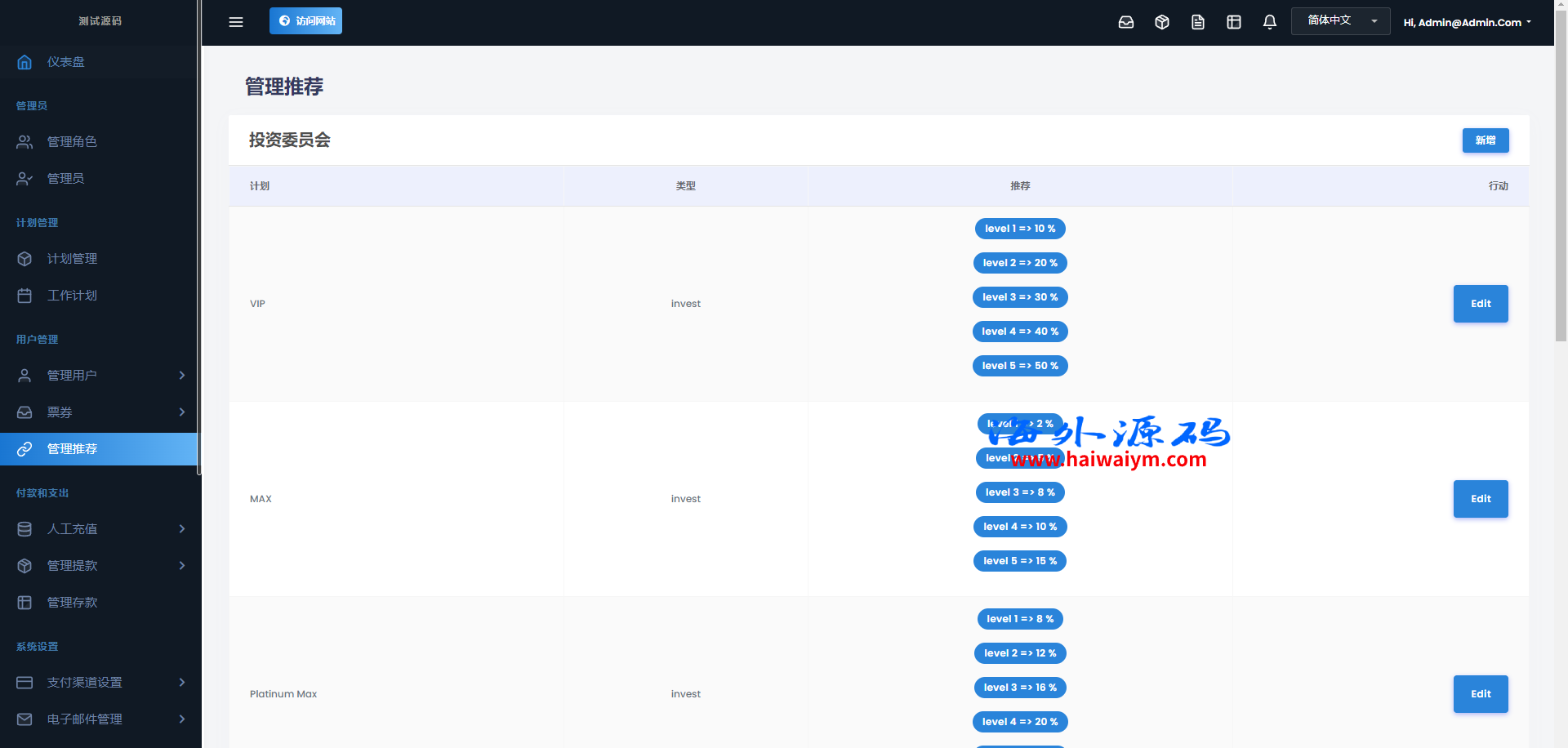The image size is (1568, 748).
Task: Edit the VIP plan row
Action: [1480, 304]
